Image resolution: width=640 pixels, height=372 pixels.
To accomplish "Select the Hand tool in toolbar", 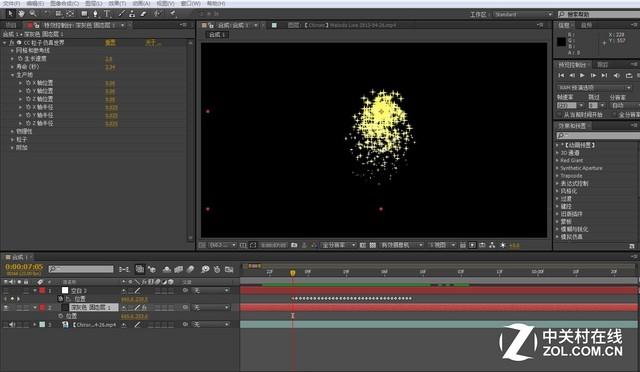I will (21, 13).
